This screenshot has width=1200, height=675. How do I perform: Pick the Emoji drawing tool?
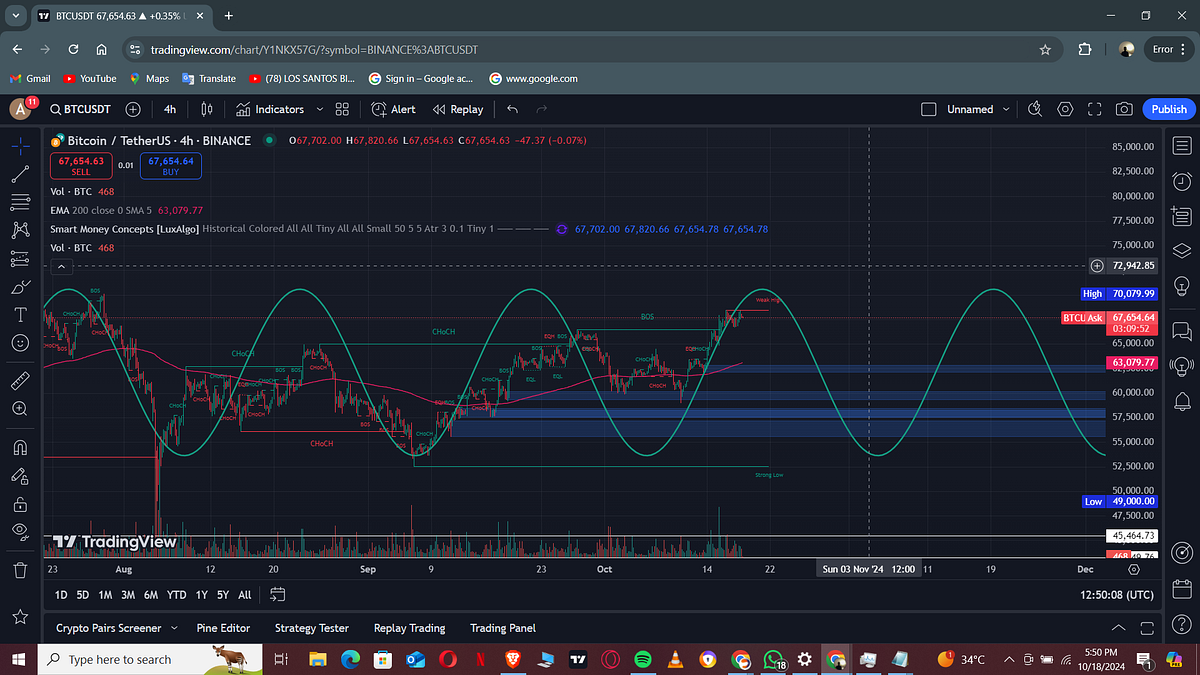pyautogui.click(x=20, y=343)
